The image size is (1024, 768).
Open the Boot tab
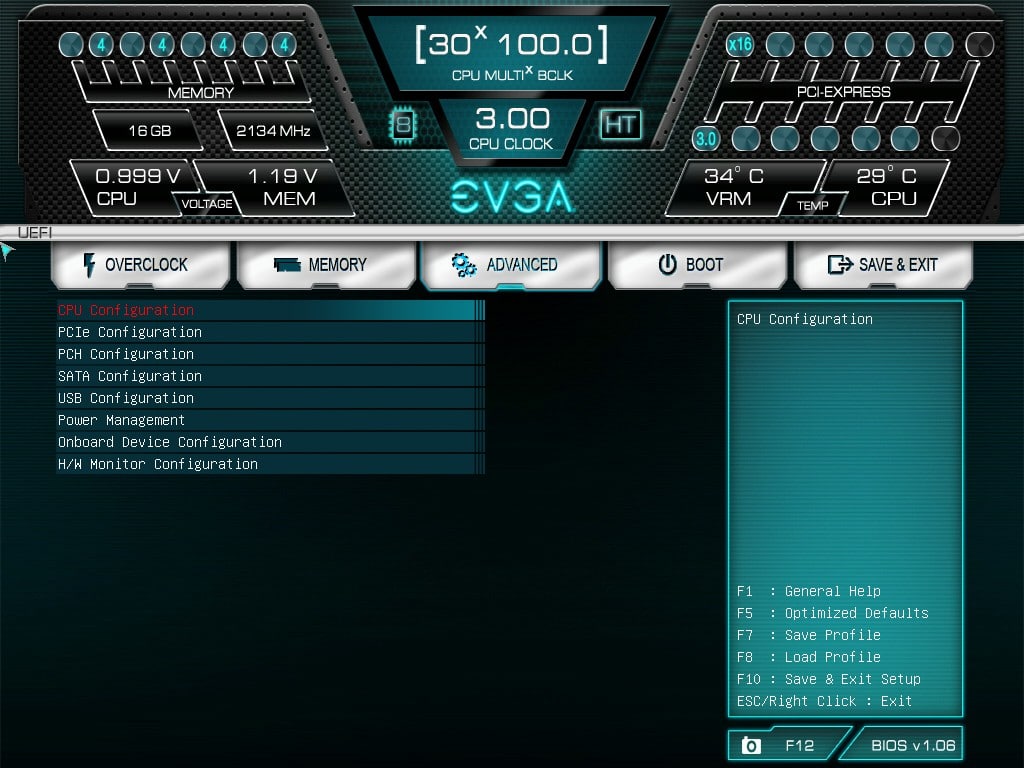click(694, 265)
